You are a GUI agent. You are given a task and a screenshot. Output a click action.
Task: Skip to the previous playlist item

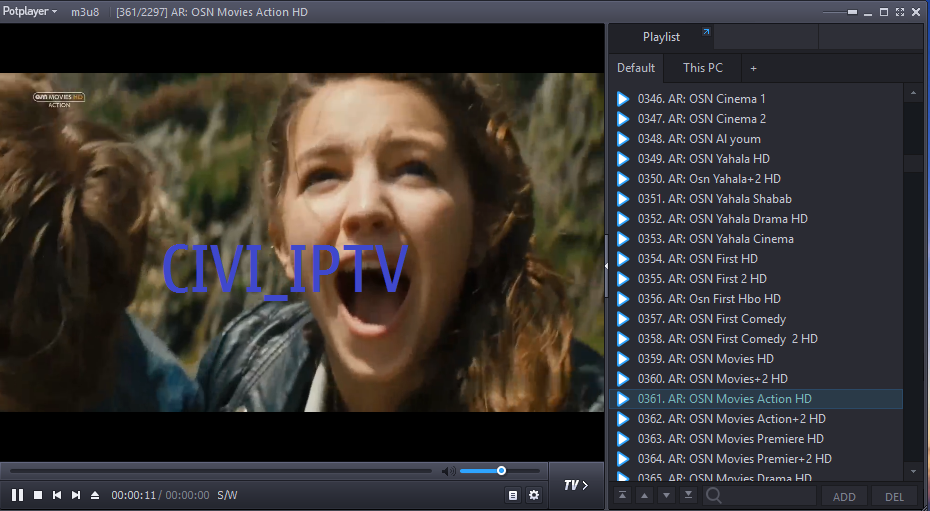[57, 495]
